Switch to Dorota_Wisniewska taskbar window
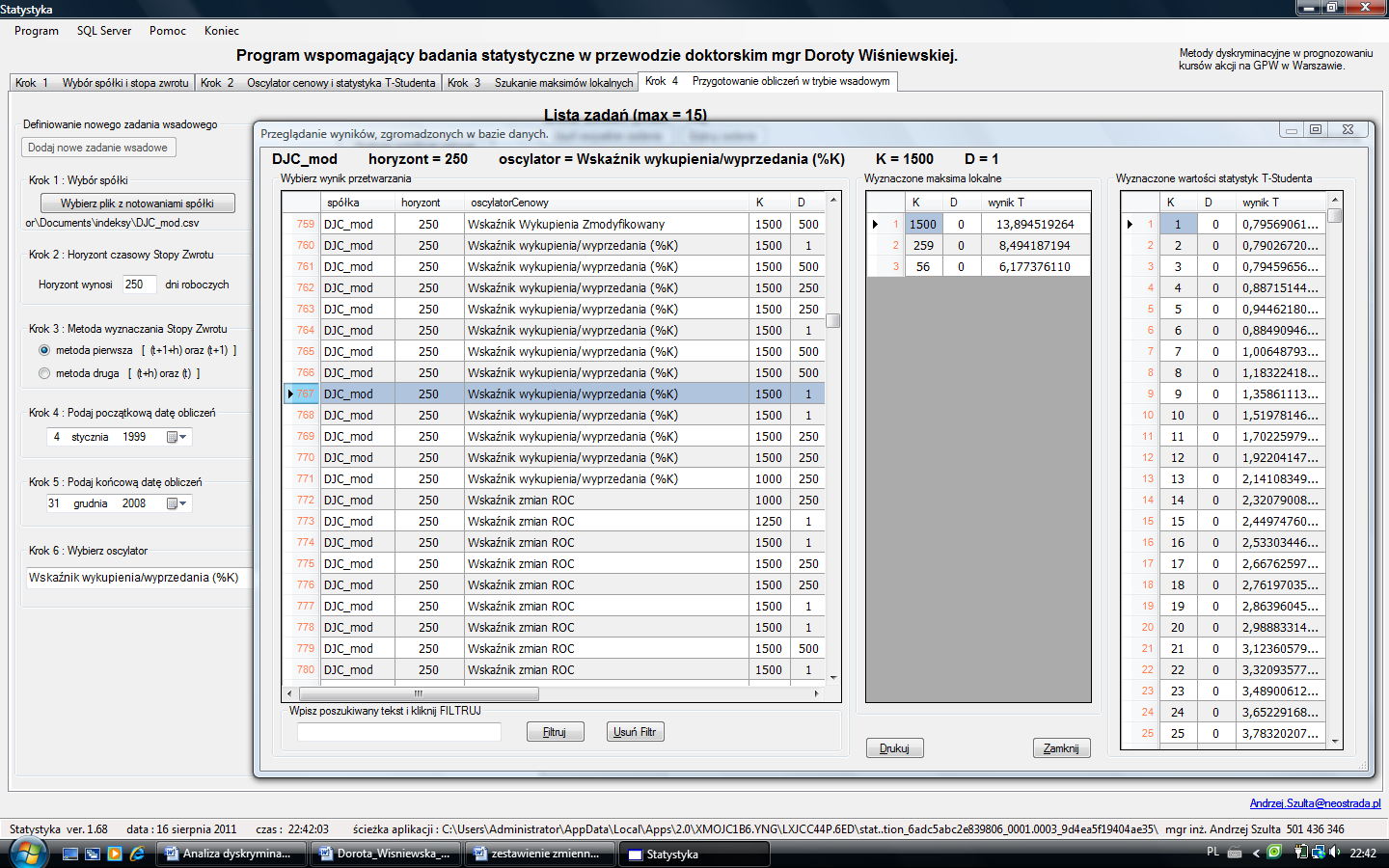The width and height of the screenshot is (1389, 868). click(386, 854)
